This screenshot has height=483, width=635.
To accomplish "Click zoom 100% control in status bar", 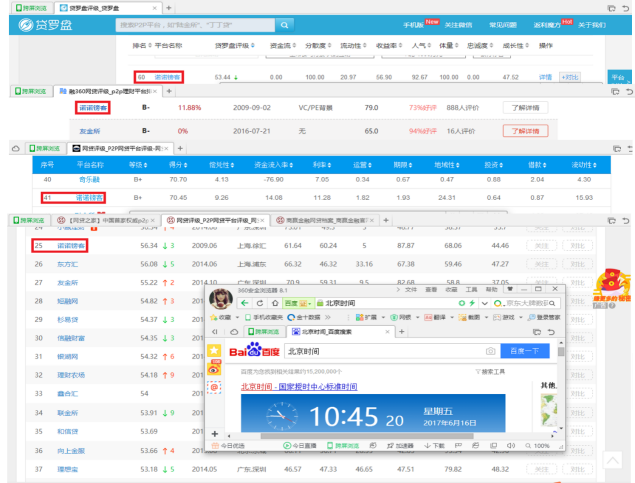I will [x=537, y=446].
